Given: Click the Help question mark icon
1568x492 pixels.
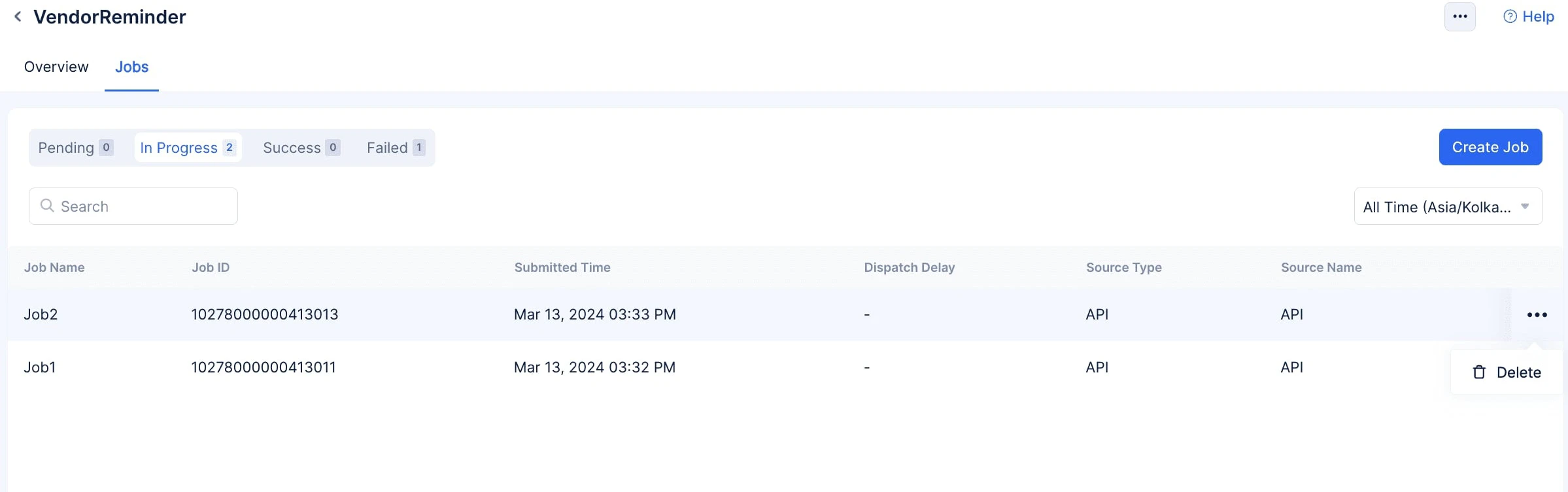Looking at the screenshot, I should click(x=1510, y=17).
